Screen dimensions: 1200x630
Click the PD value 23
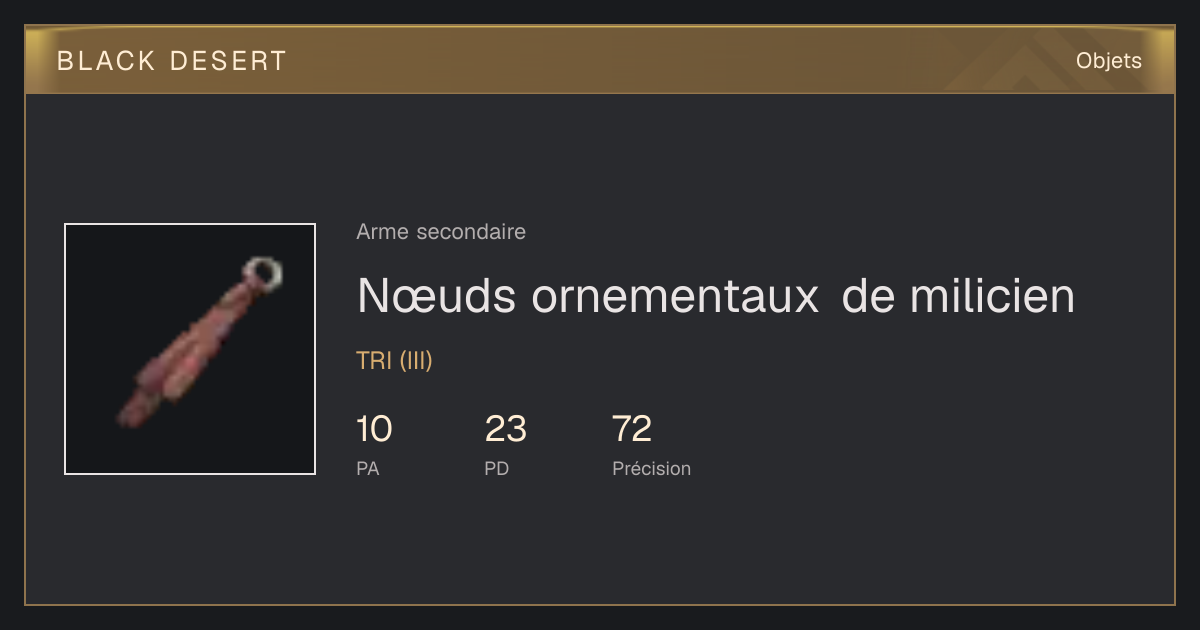tap(505, 429)
